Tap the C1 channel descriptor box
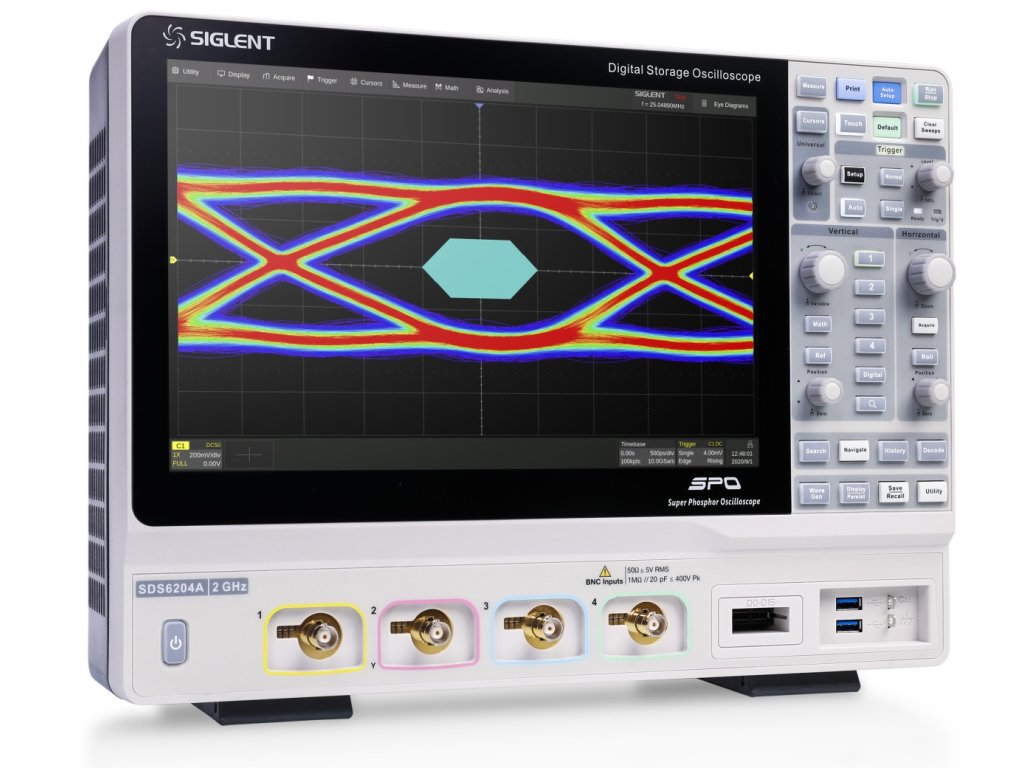Image resolution: width=1024 pixels, height=768 pixels. 197,455
